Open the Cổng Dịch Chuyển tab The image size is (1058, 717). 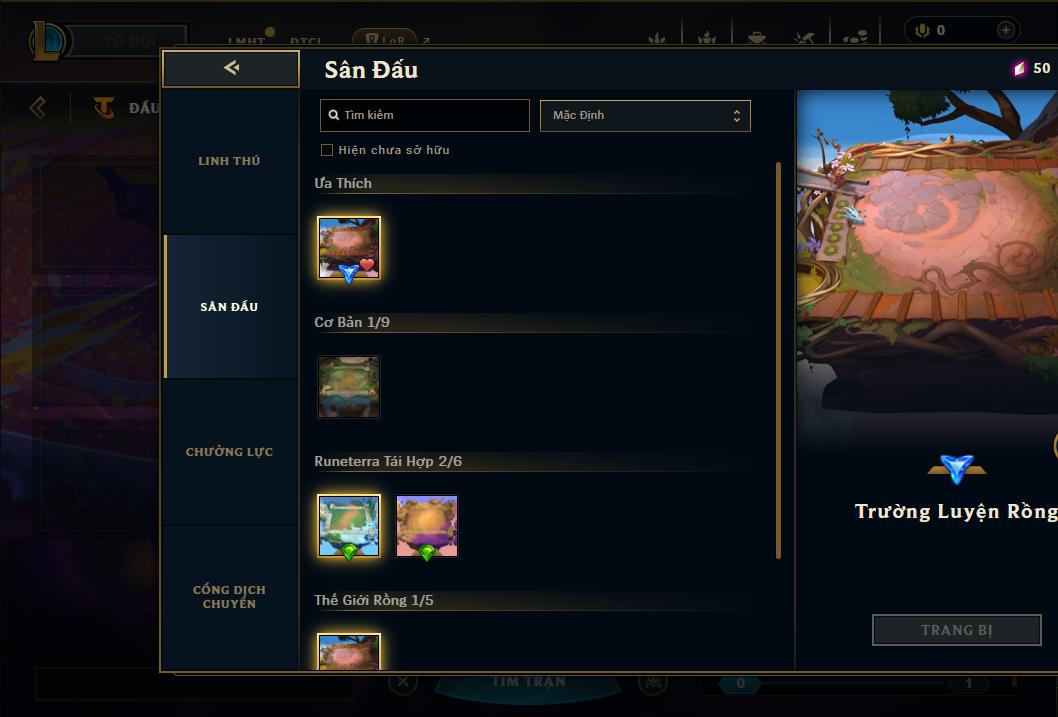pyautogui.click(x=229, y=597)
